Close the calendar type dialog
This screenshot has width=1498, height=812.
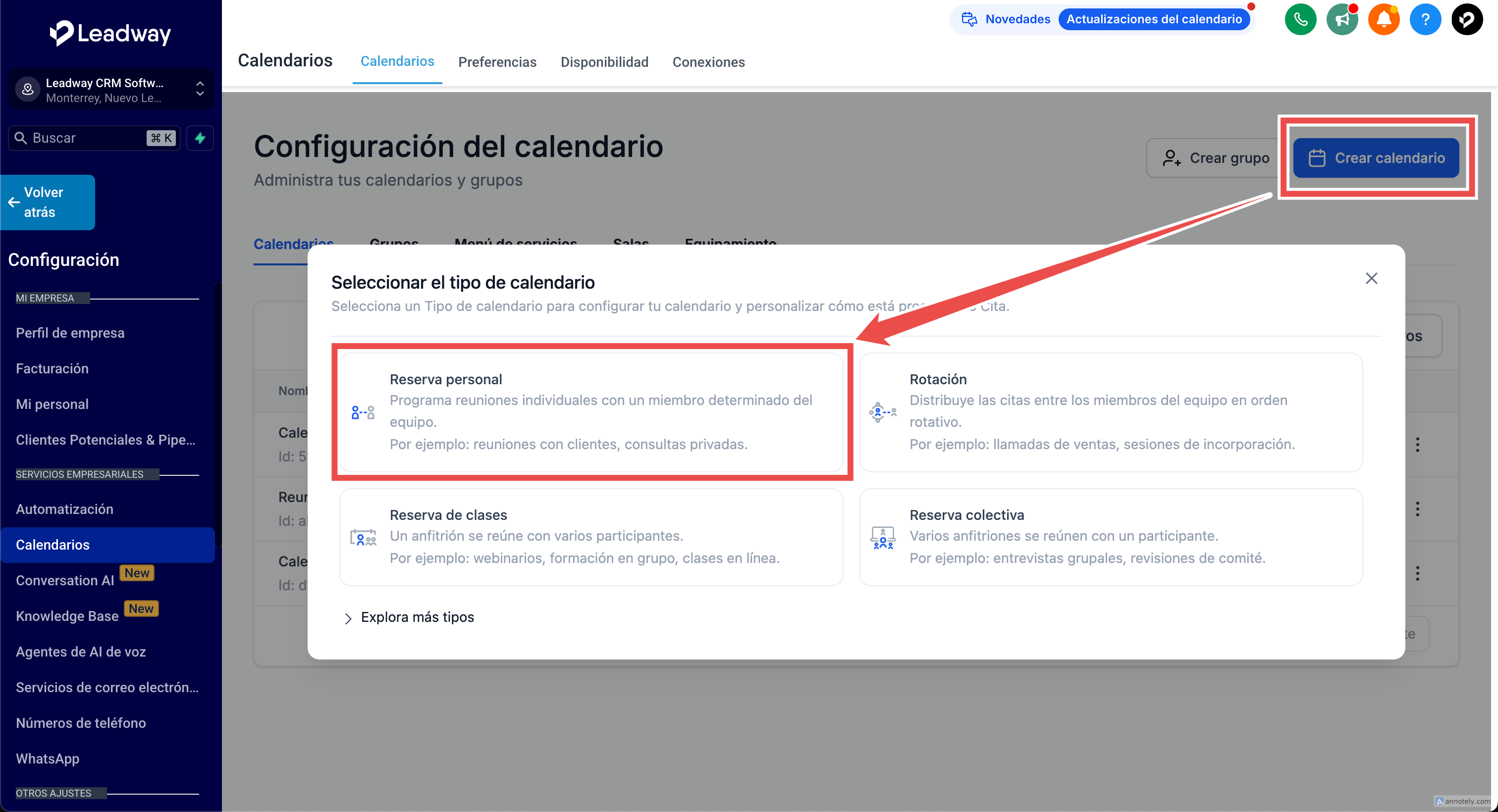click(x=1371, y=278)
